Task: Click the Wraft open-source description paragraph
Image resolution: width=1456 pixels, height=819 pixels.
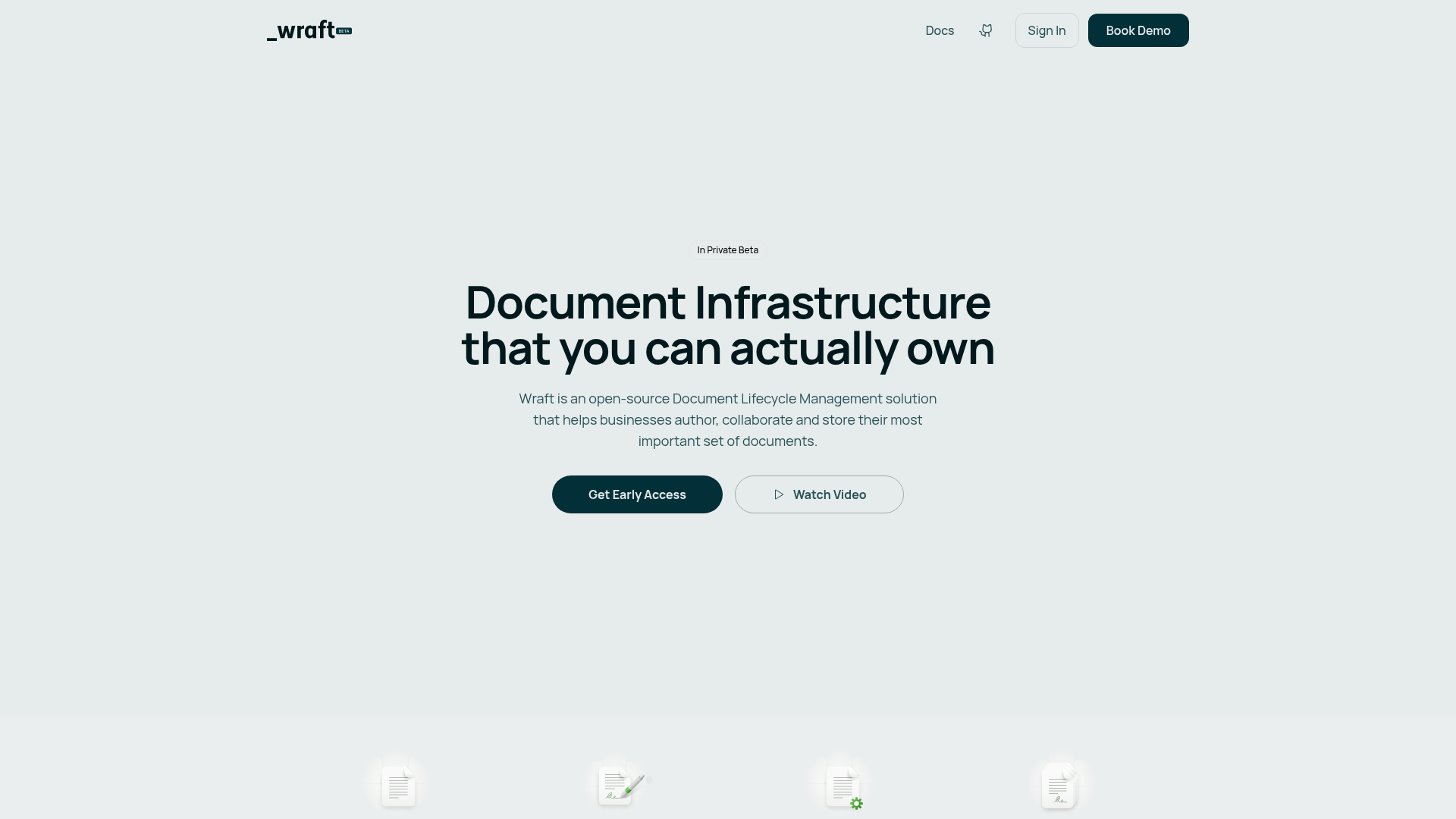Action: click(x=728, y=419)
